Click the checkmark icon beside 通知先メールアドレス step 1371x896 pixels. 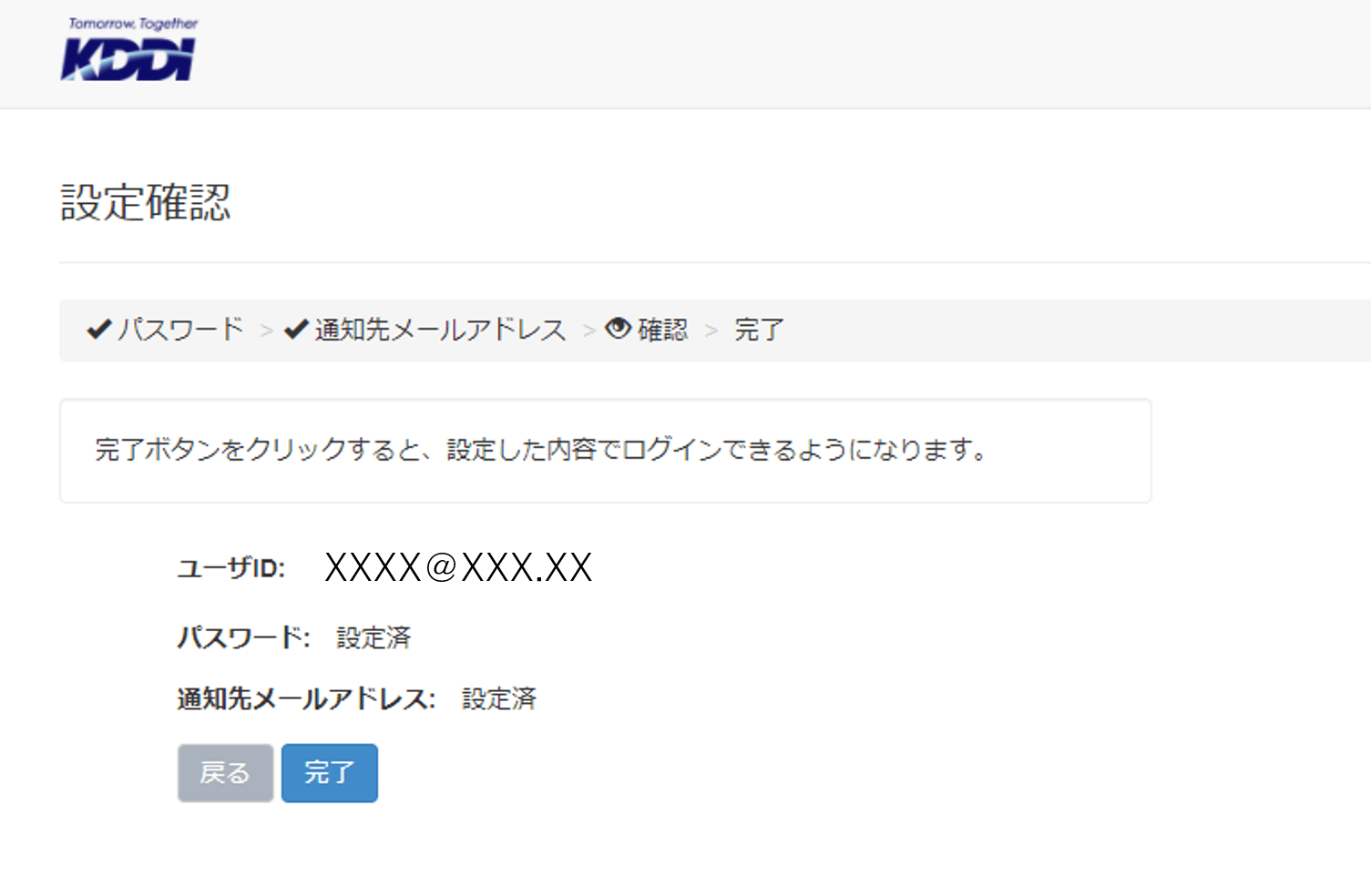tap(296, 330)
